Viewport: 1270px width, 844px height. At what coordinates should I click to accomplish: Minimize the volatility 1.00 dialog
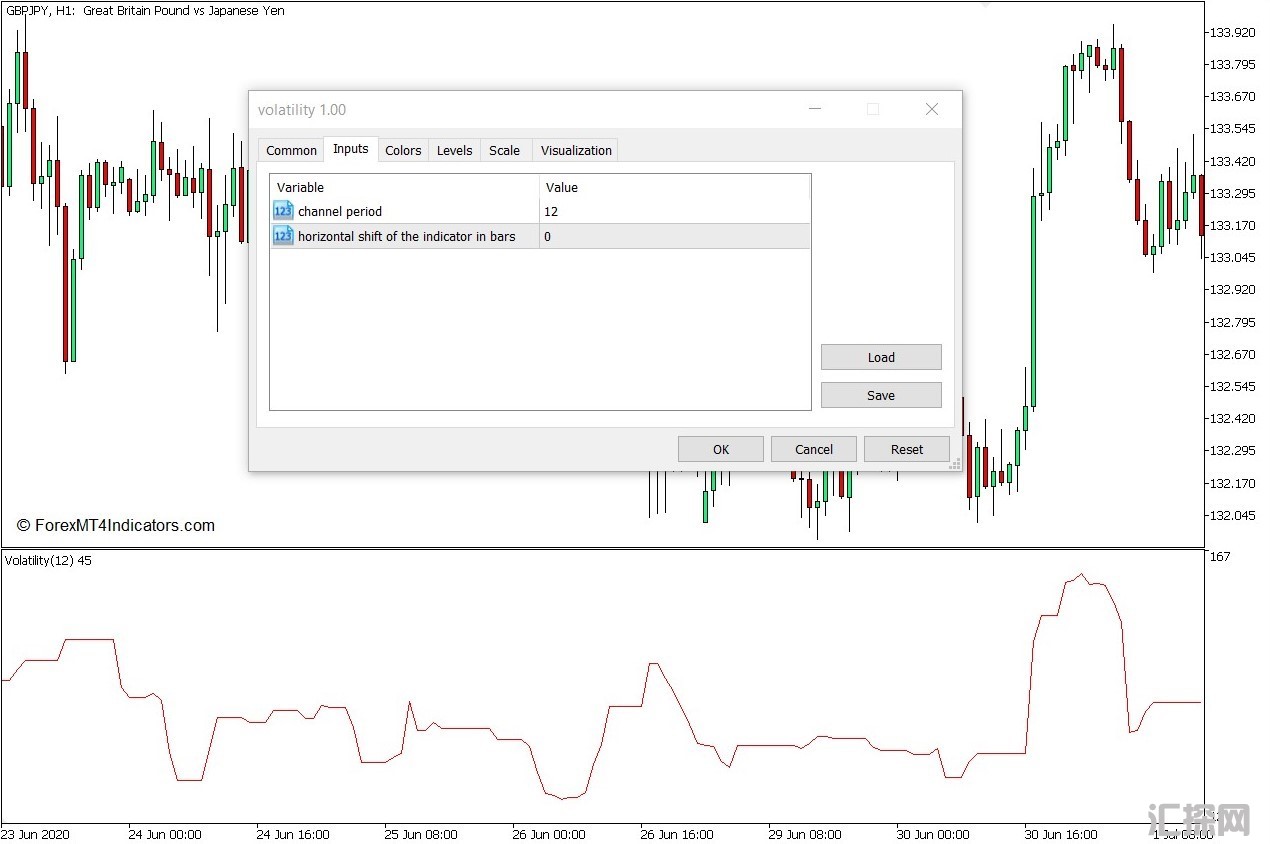[815, 109]
